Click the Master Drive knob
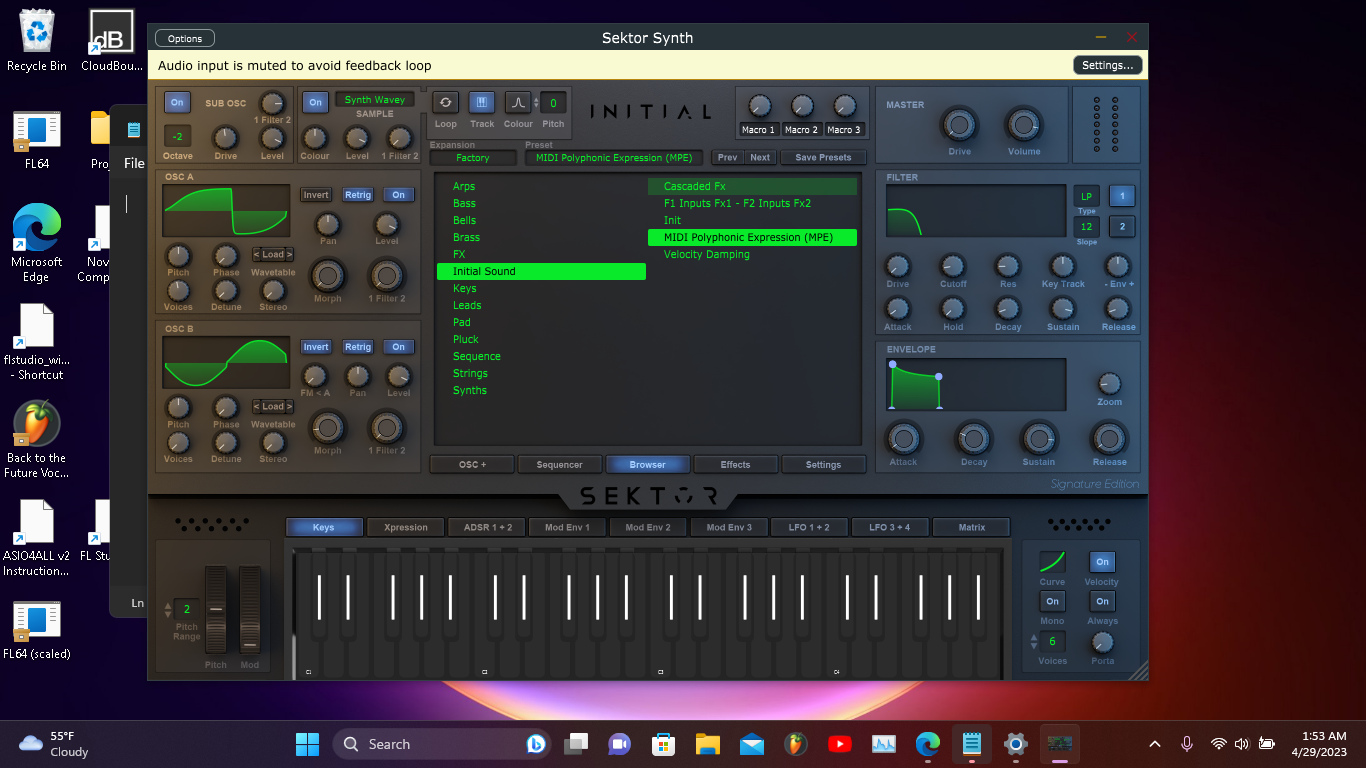Image resolution: width=1366 pixels, height=768 pixels. point(960,125)
